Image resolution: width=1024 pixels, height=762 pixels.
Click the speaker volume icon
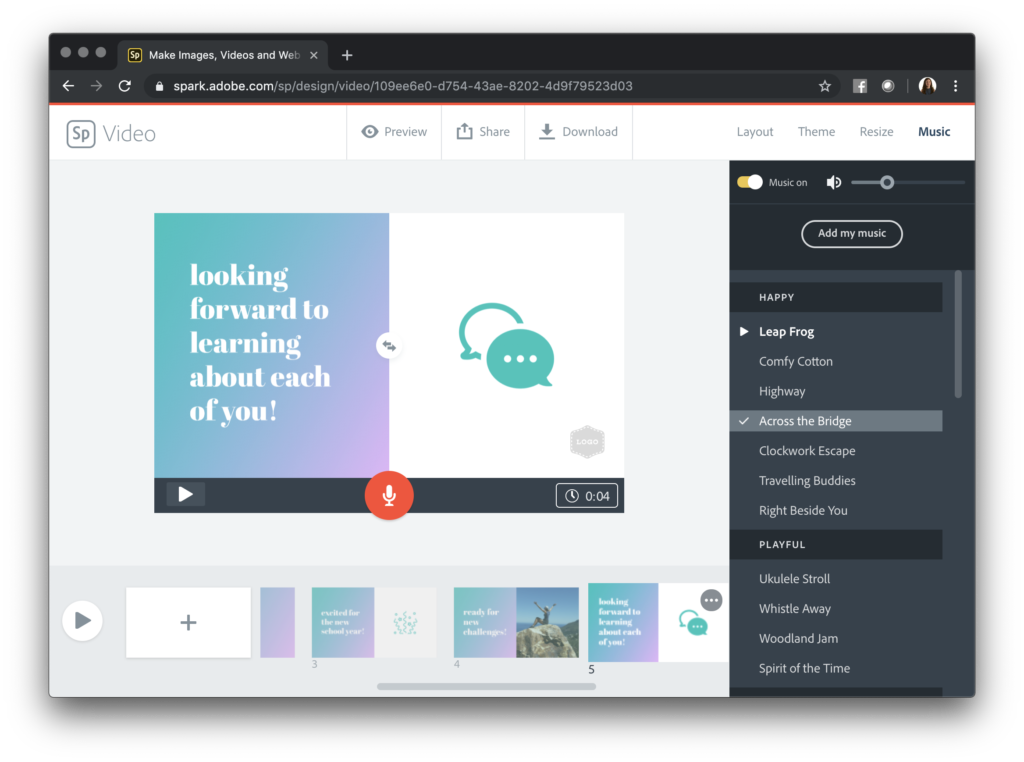[x=833, y=182]
